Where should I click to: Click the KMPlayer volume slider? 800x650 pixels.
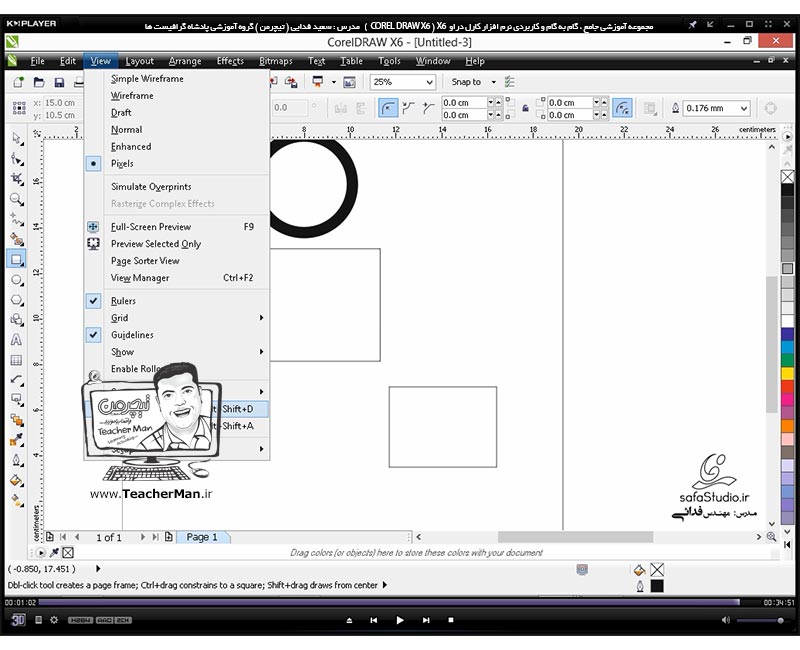point(760,620)
